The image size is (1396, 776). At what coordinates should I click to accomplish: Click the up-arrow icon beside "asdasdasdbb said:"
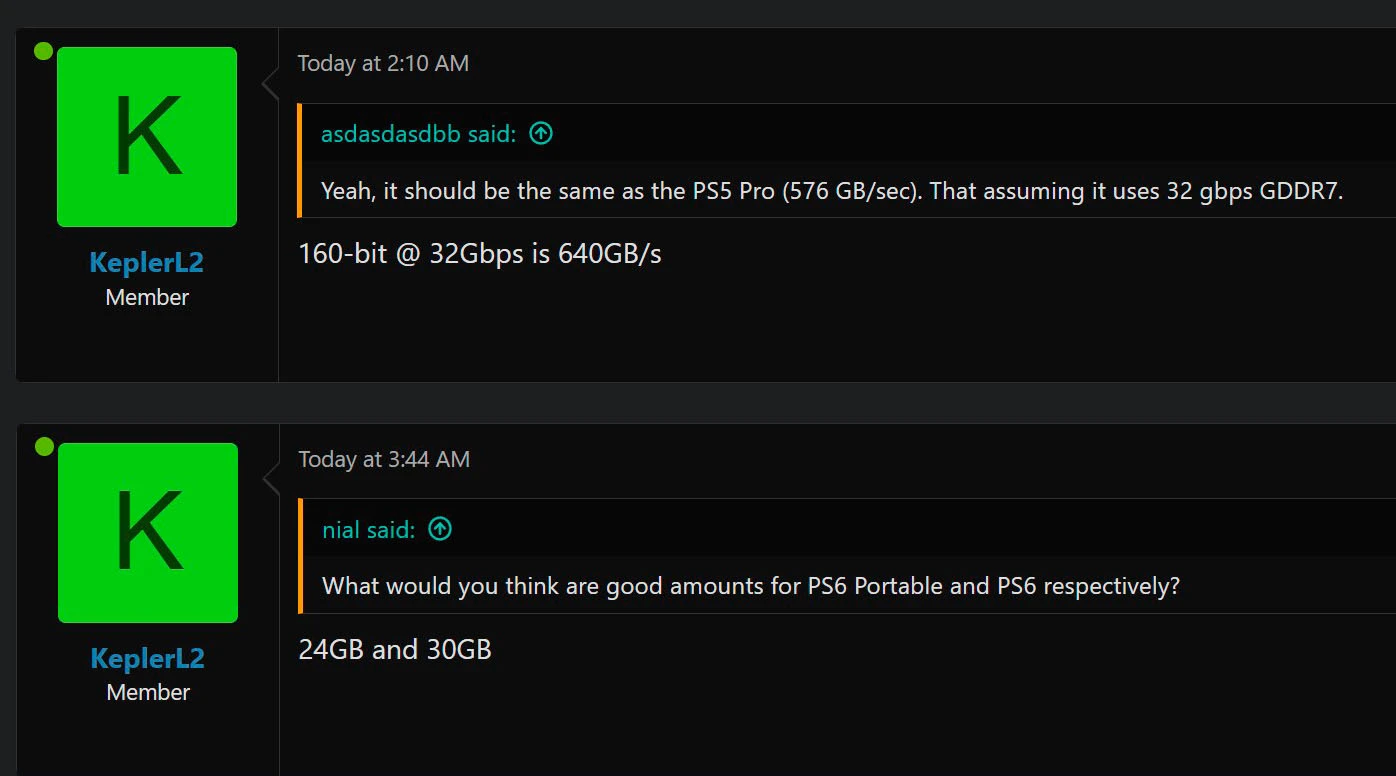click(x=541, y=133)
